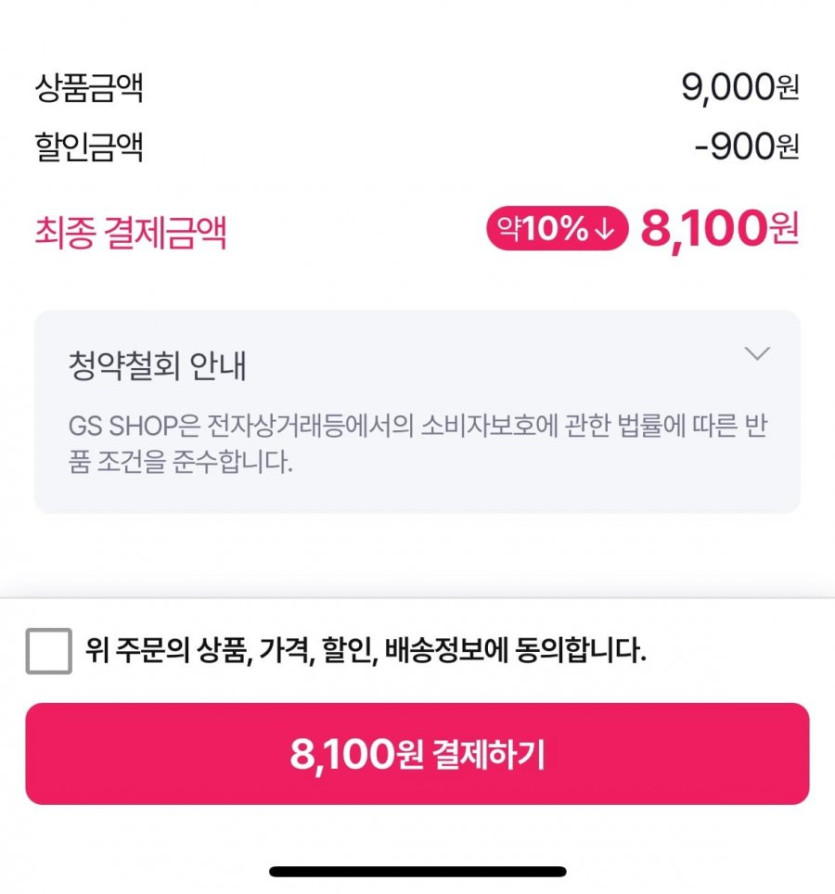Tap the 약10% discount badge
The image size is (835, 894).
click(x=557, y=230)
